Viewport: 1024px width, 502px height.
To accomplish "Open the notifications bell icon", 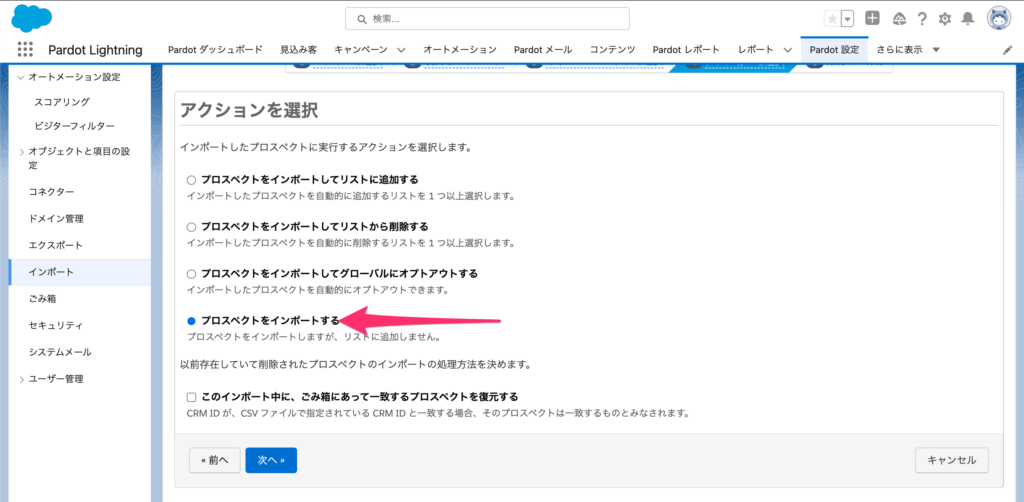I will coord(968,19).
